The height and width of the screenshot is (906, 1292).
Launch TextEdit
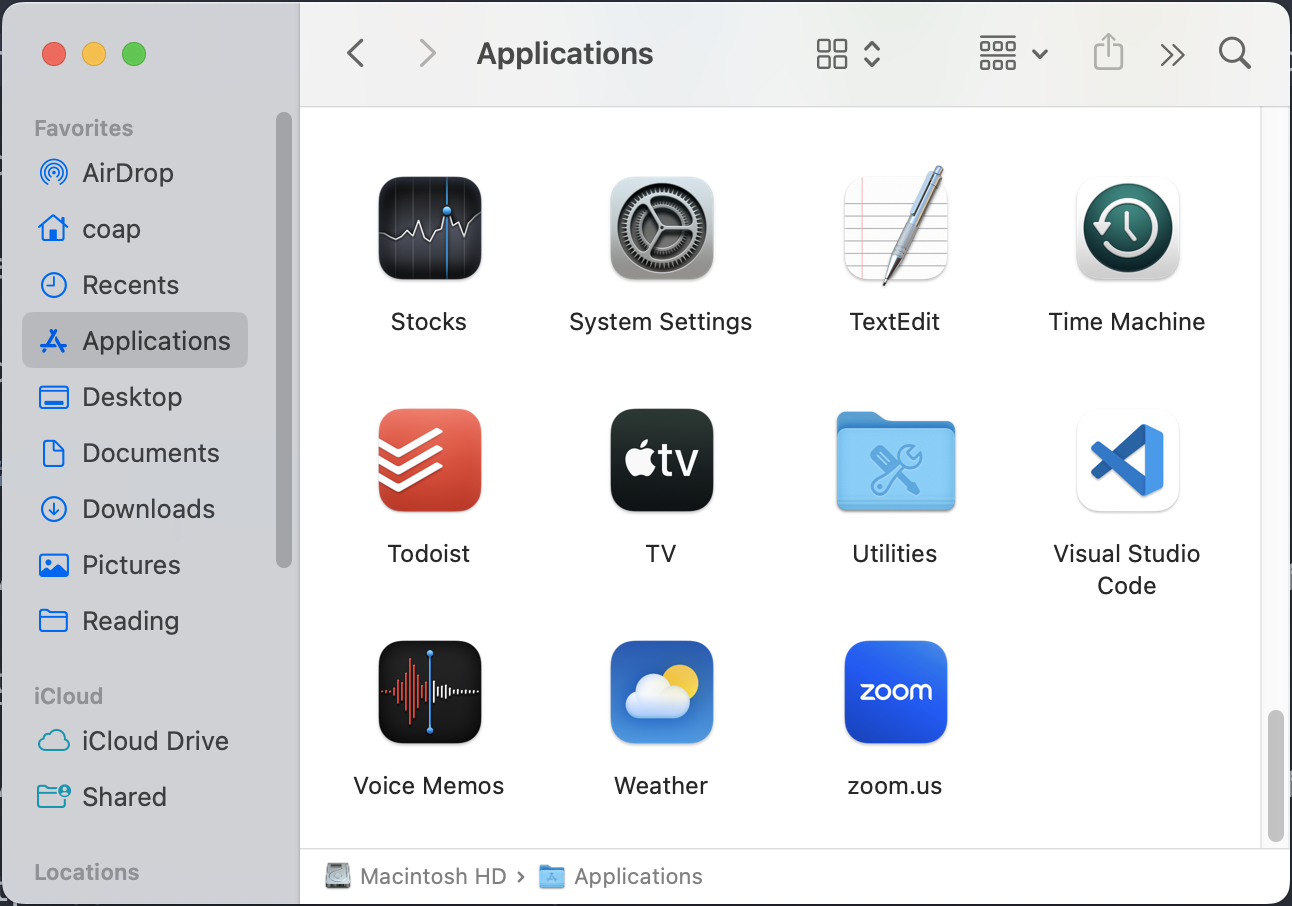pyautogui.click(x=895, y=228)
